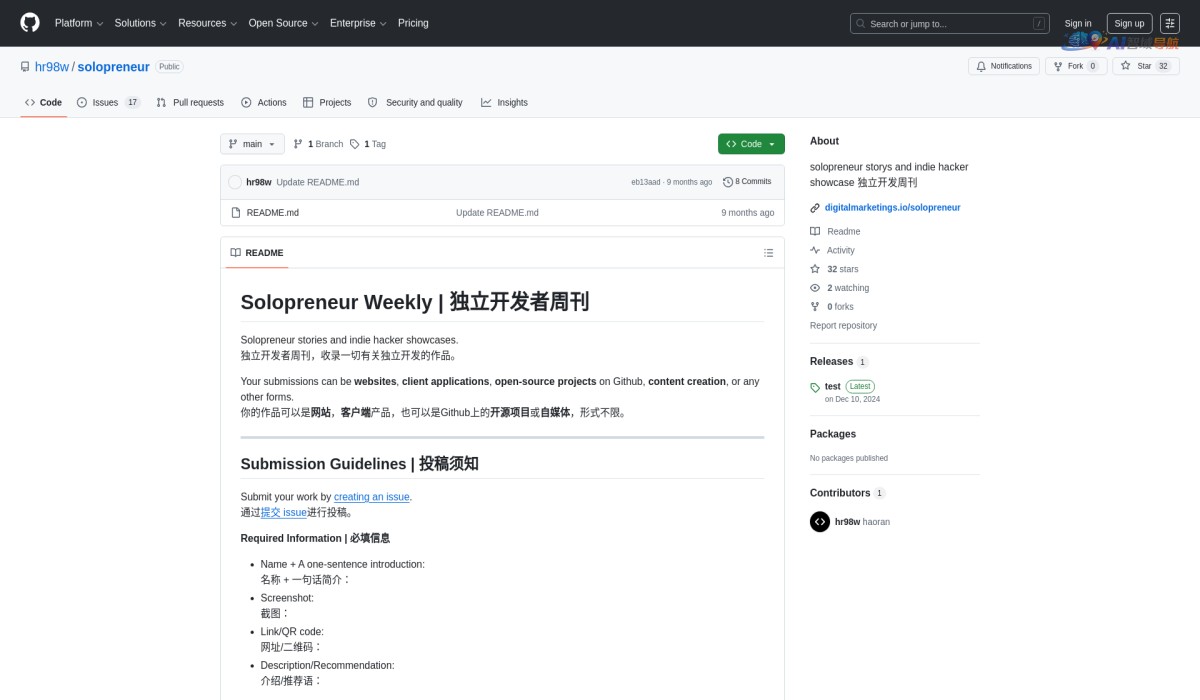Open the Pull requests tab
Screen dimensions: 1200x700
point(190,102)
